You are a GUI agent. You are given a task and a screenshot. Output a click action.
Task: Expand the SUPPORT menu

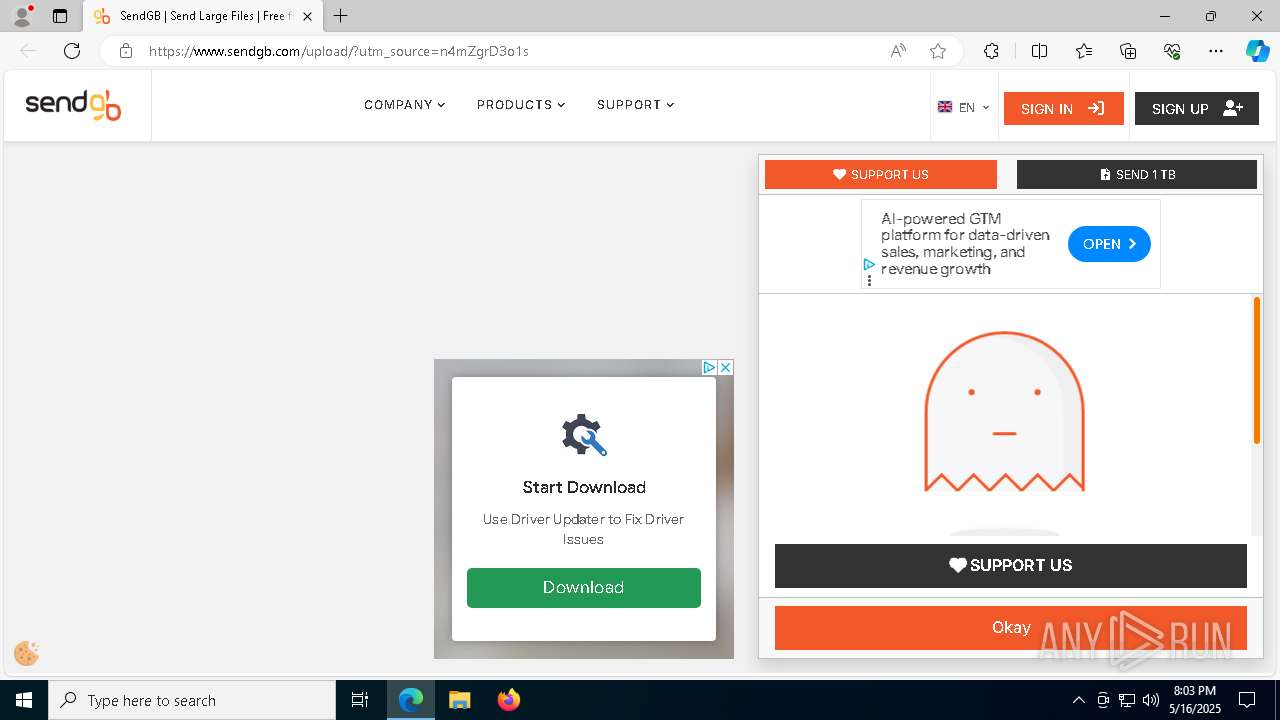pos(635,105)
